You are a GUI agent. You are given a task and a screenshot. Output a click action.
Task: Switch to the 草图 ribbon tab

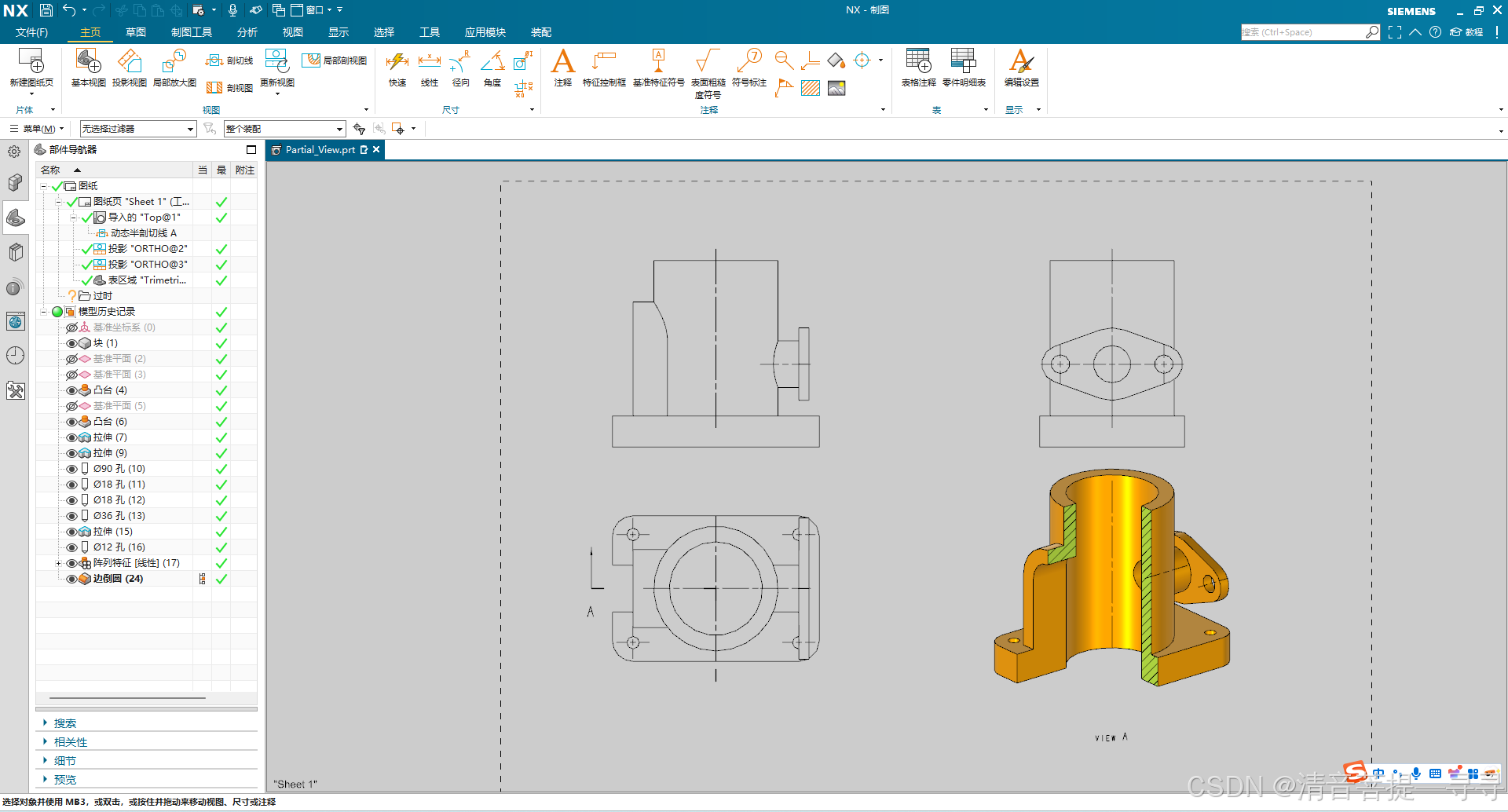[x=136, y=32]
